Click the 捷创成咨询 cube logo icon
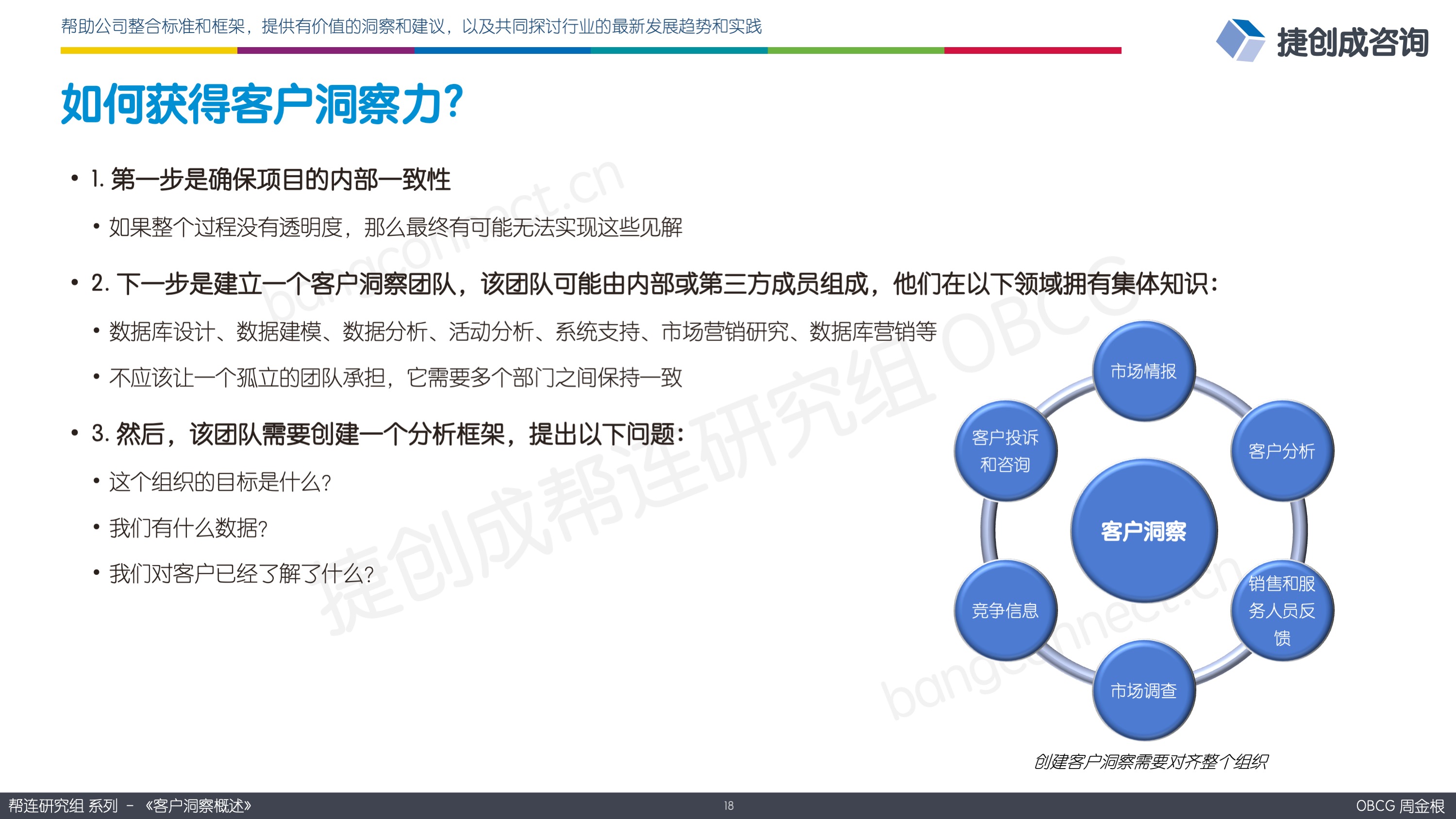The height and width of the screenshot is (819, 1456). pyautogui.click(x=1240, y=40)
